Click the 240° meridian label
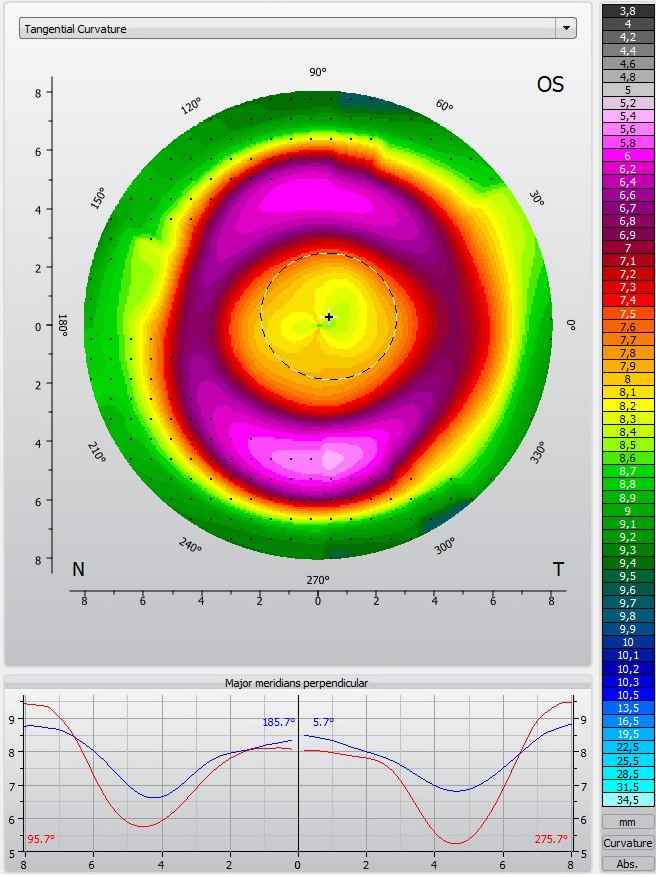Viewport: 656px width, 877px height. point(190,544)
